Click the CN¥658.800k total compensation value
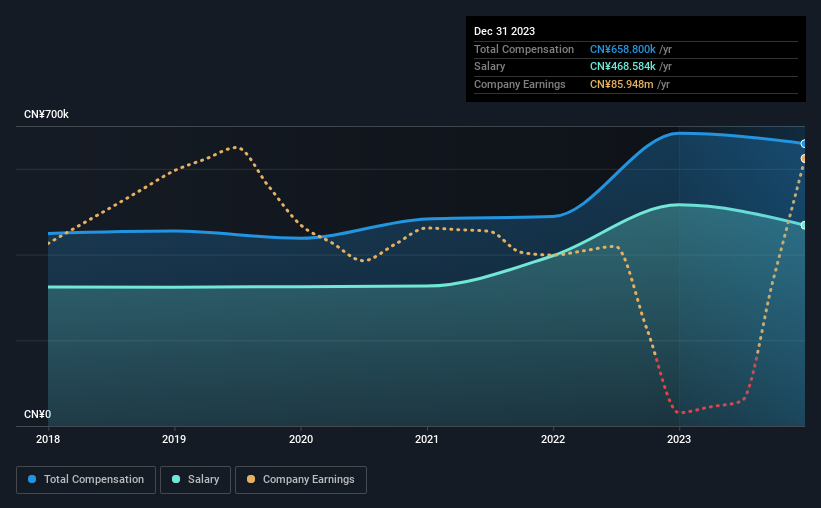The width and height of the screenshot is (821, 508). [623, 49]
